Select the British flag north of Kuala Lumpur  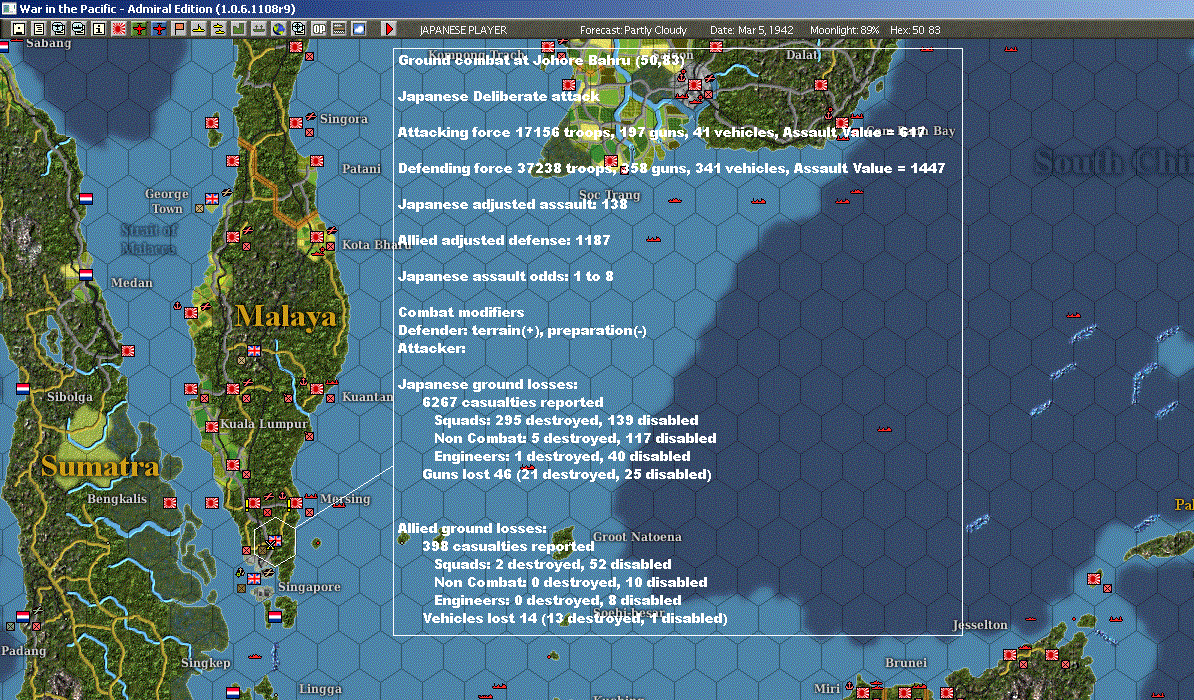[254, 350]
